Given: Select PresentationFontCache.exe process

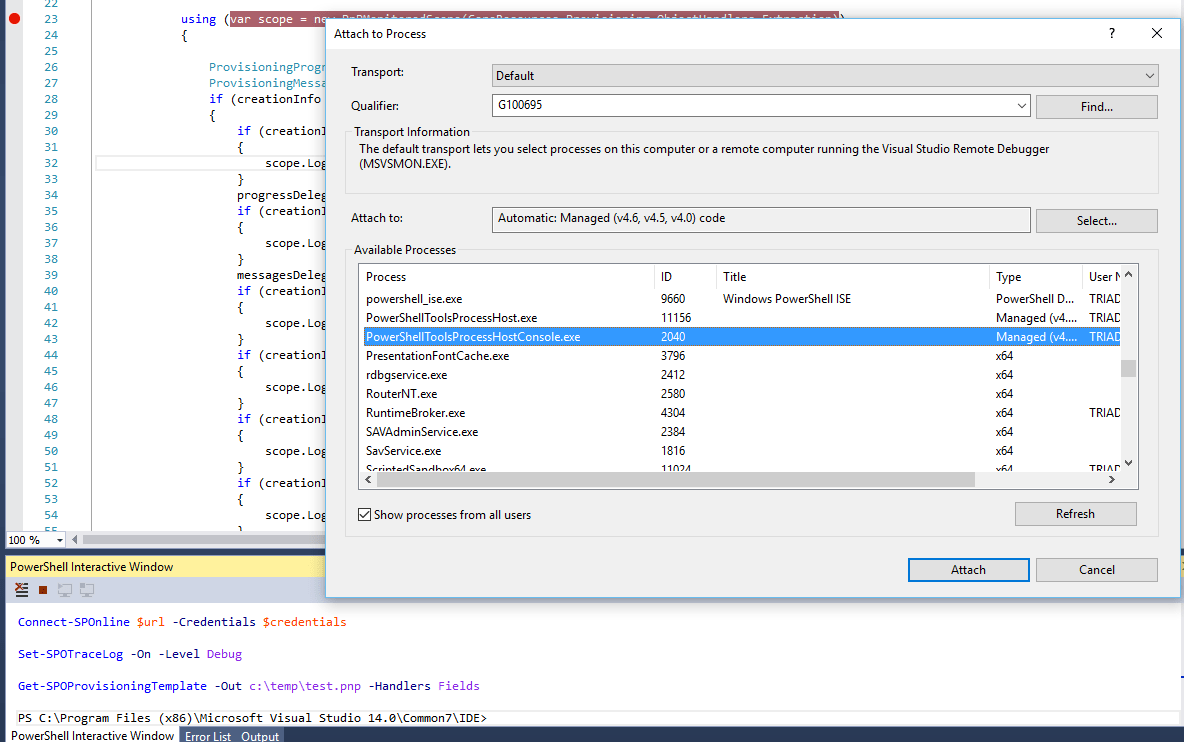Looking at the screenshot, I should click(742, 356).
